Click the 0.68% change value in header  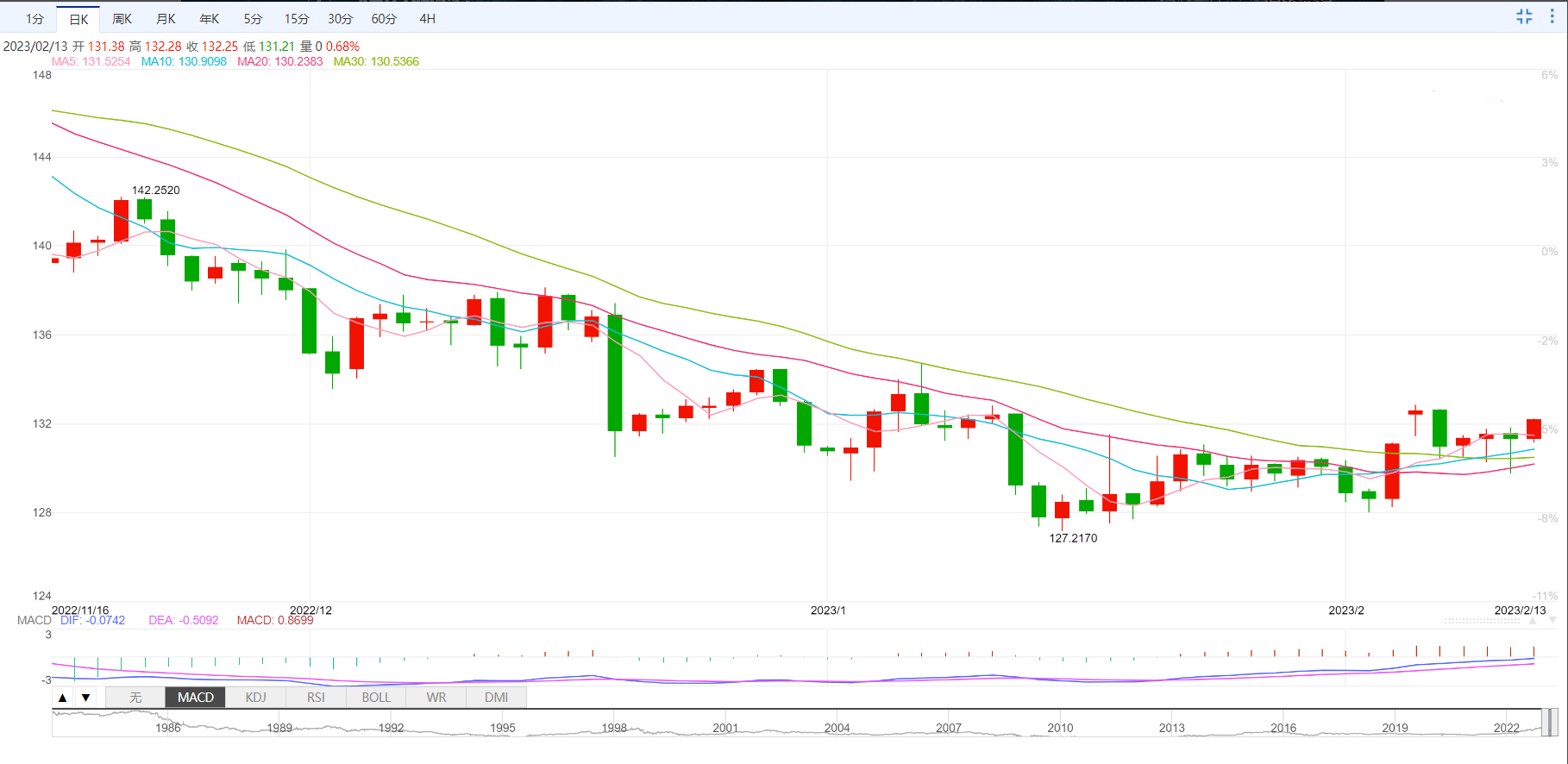(x=342, y=47)
